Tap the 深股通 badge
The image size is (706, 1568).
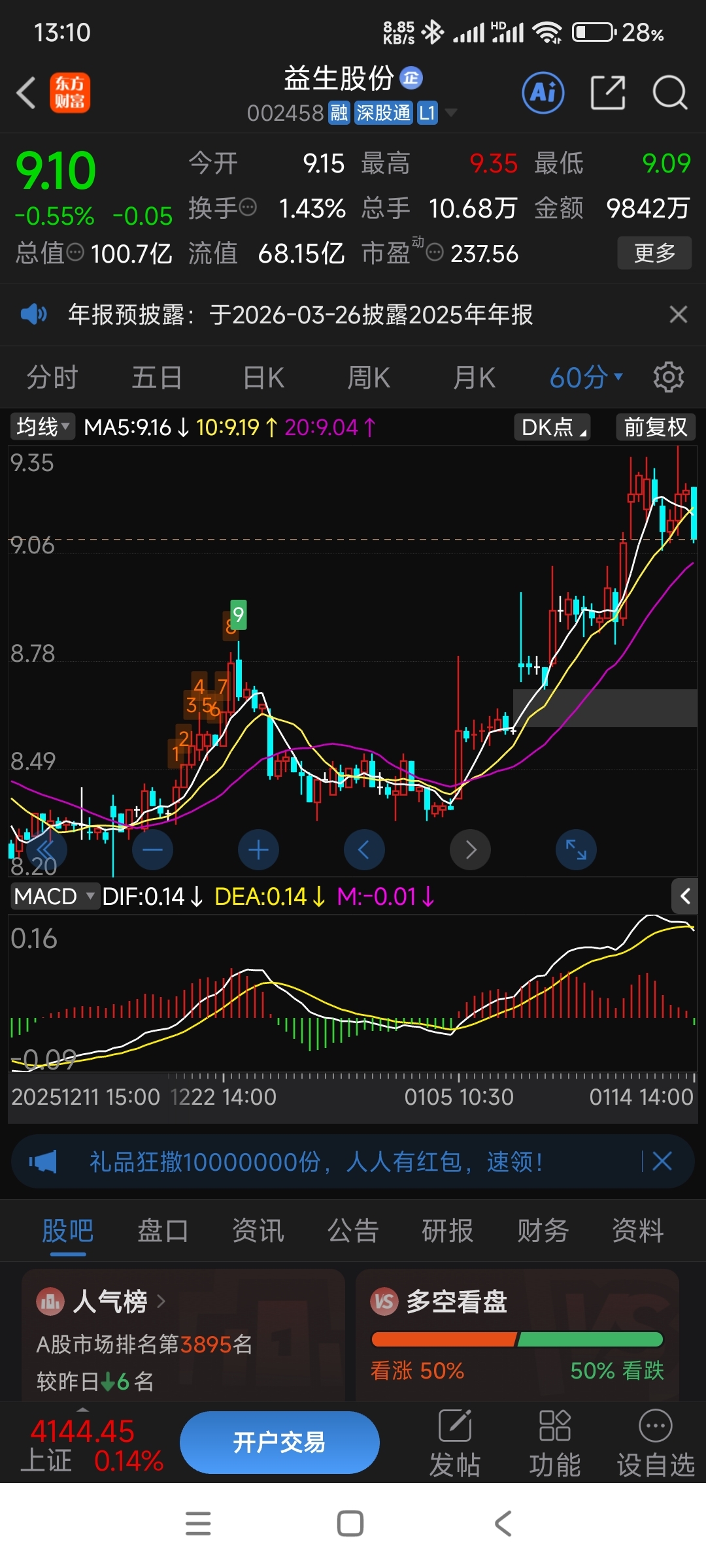[383, 113]
